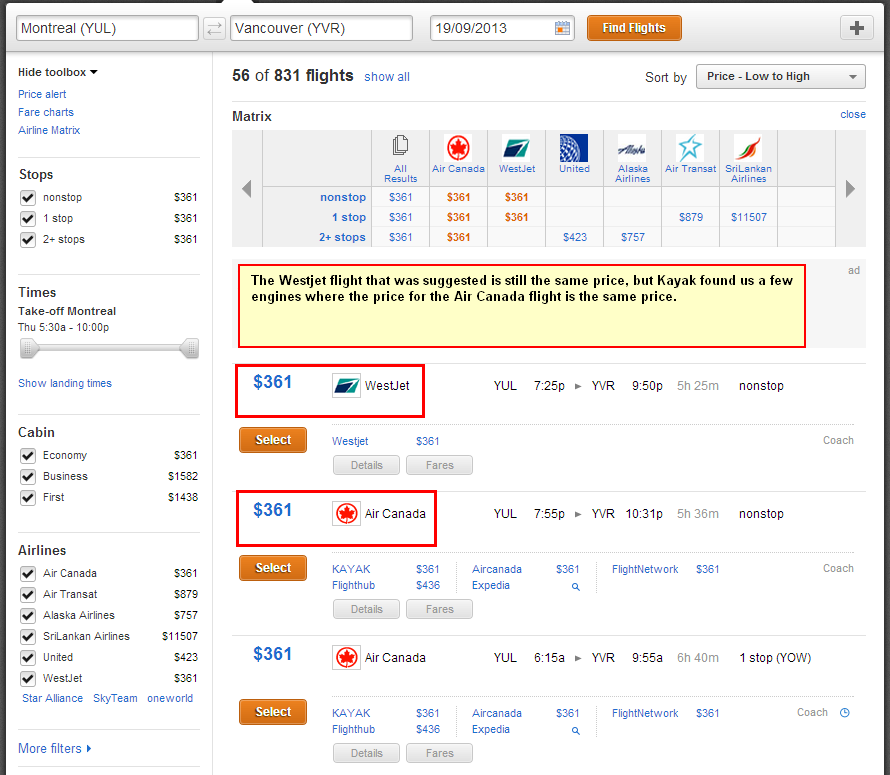This screenshot has width=890, height=775.
Task: Open Fares for the Air Canada 7:55p flight
Action: 439,609
